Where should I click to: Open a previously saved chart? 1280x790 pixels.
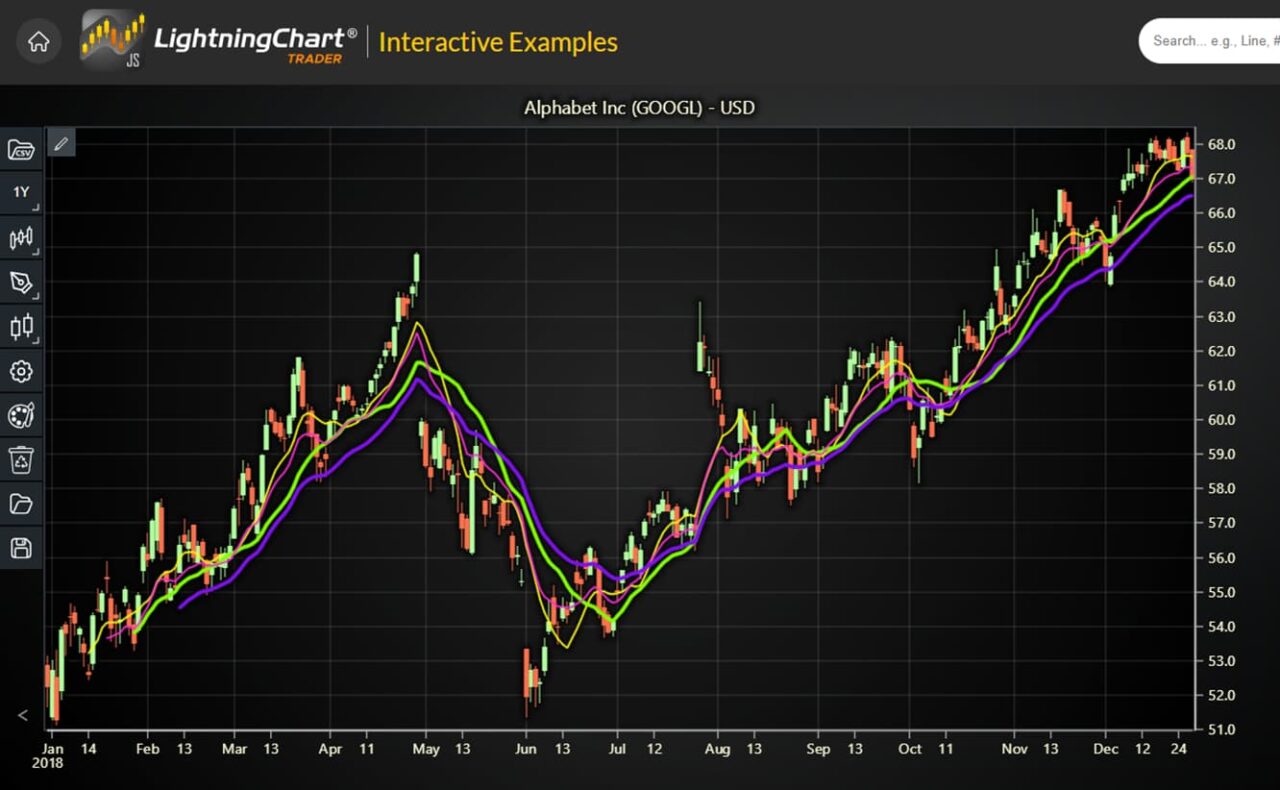20,504
